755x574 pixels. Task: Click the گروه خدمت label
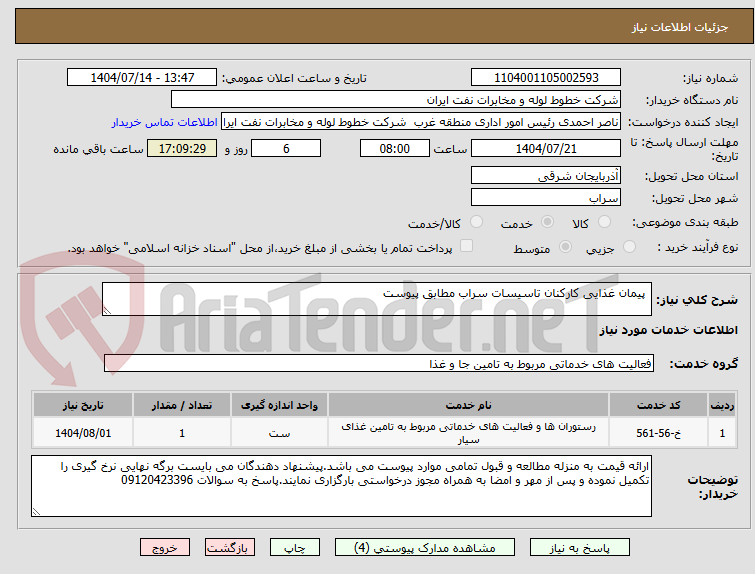click(x=703, y=364)
